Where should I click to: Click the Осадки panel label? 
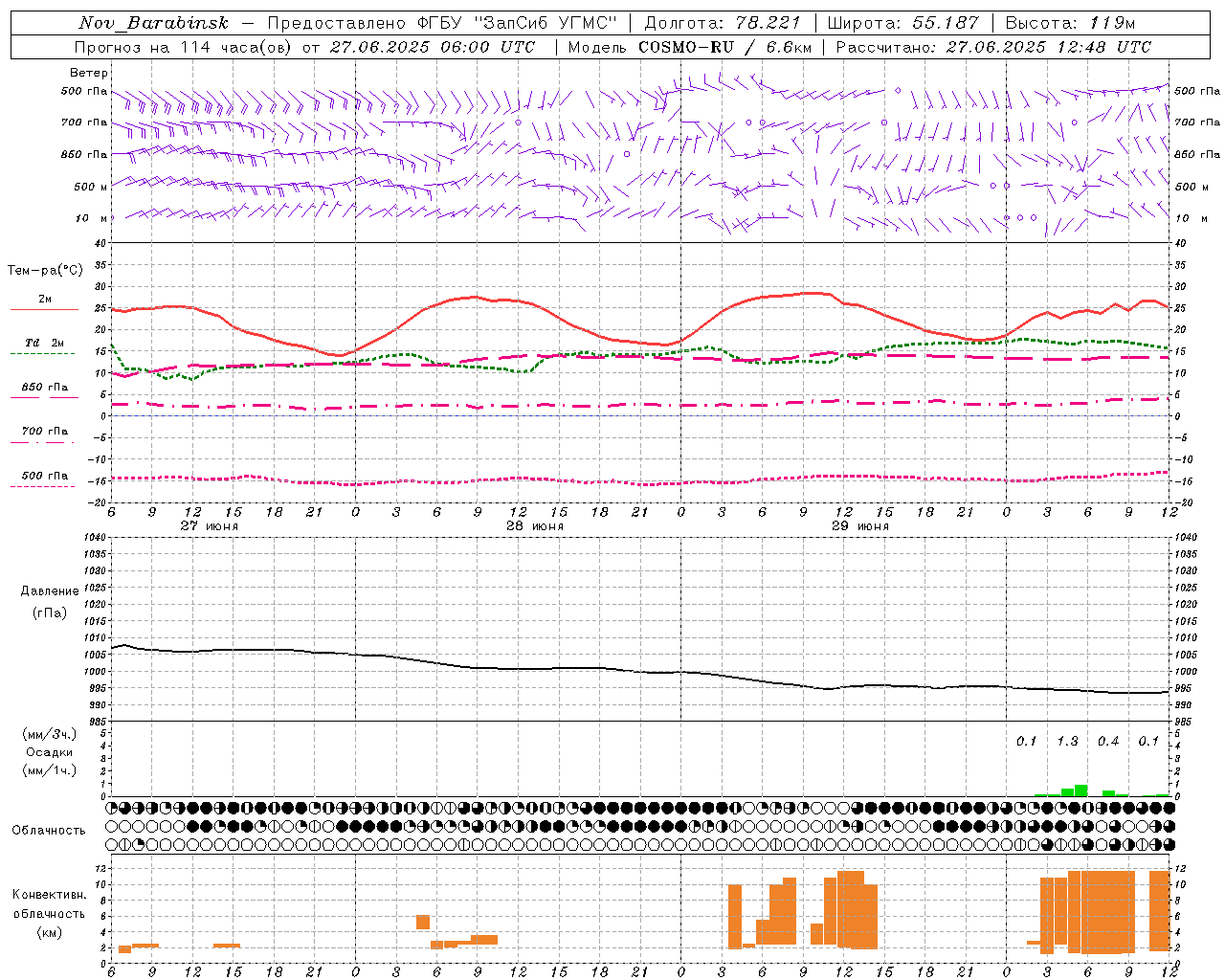click(x=50, y=752)
